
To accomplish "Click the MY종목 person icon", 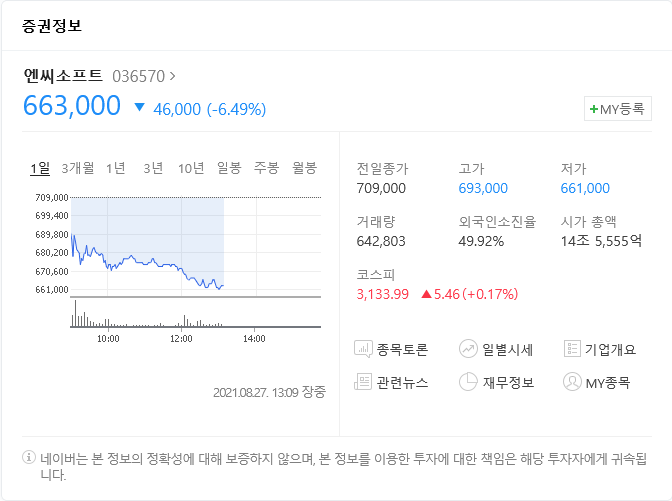I will click(572, 382).
